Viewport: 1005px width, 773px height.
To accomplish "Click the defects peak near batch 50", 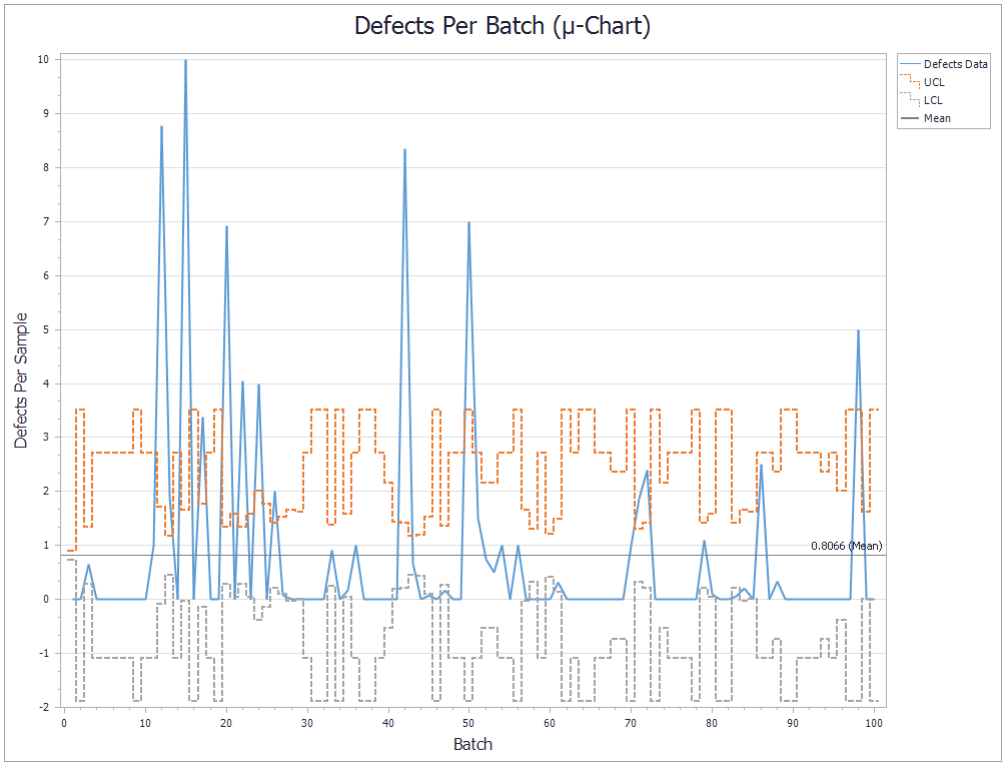I will pos(469,222).
